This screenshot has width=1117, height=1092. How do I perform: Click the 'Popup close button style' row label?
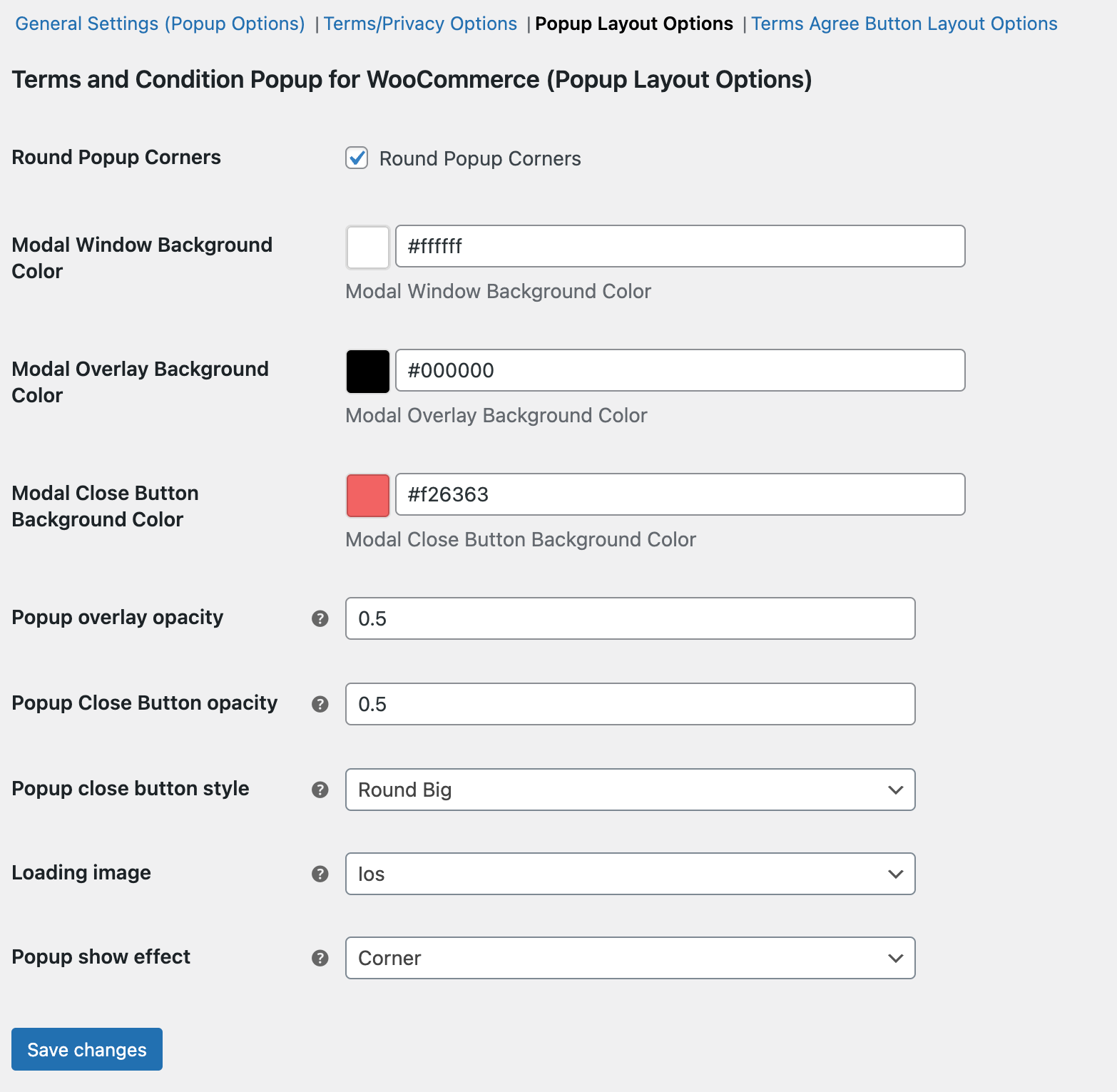tap(131, 788)
